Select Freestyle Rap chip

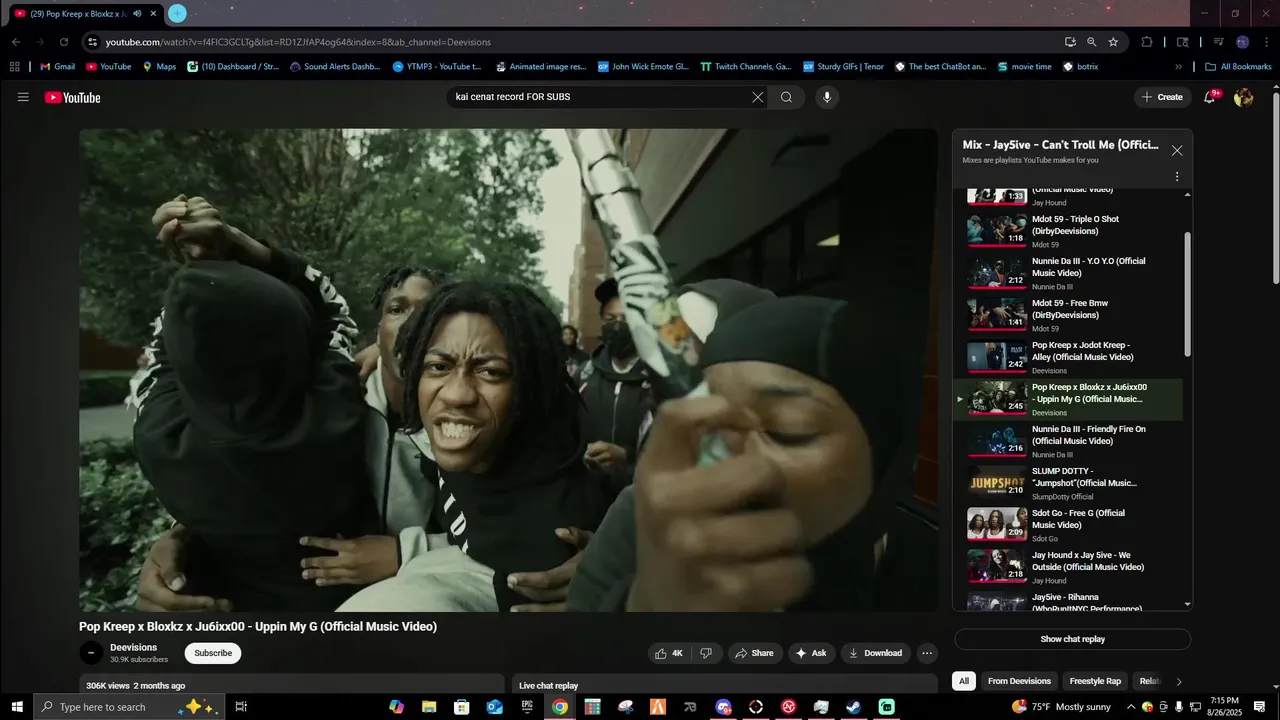point(1095,681)
